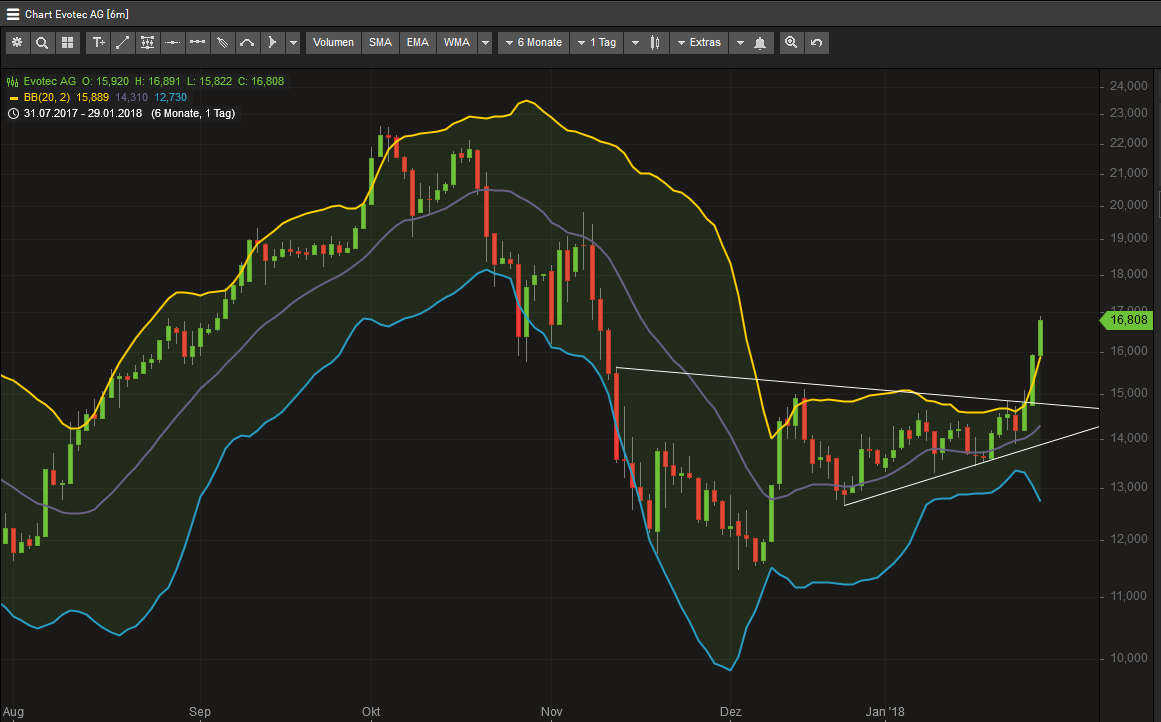Click the Chart Evotec AG [6m] title

click(77, 14)
